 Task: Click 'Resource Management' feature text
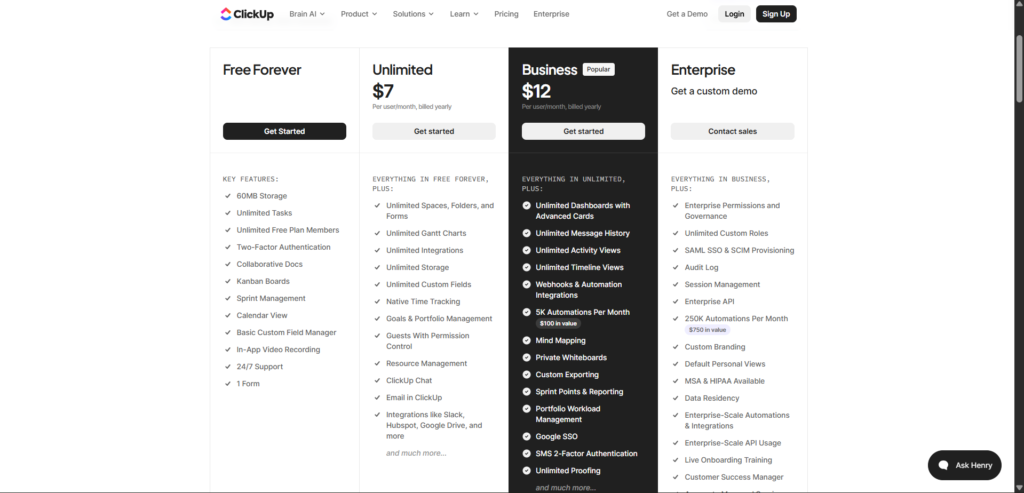point(426,363)
